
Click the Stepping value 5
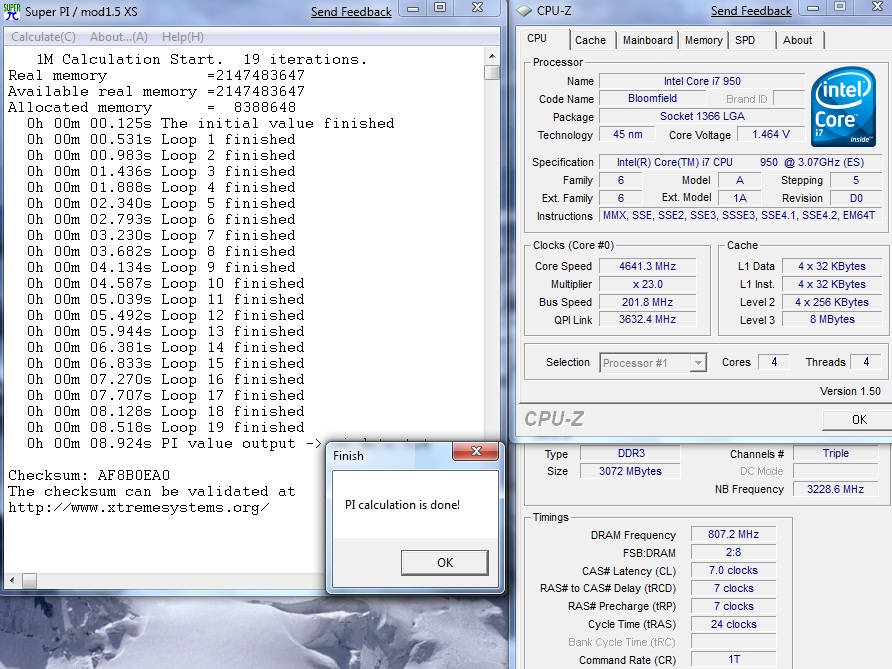[856, 180]
